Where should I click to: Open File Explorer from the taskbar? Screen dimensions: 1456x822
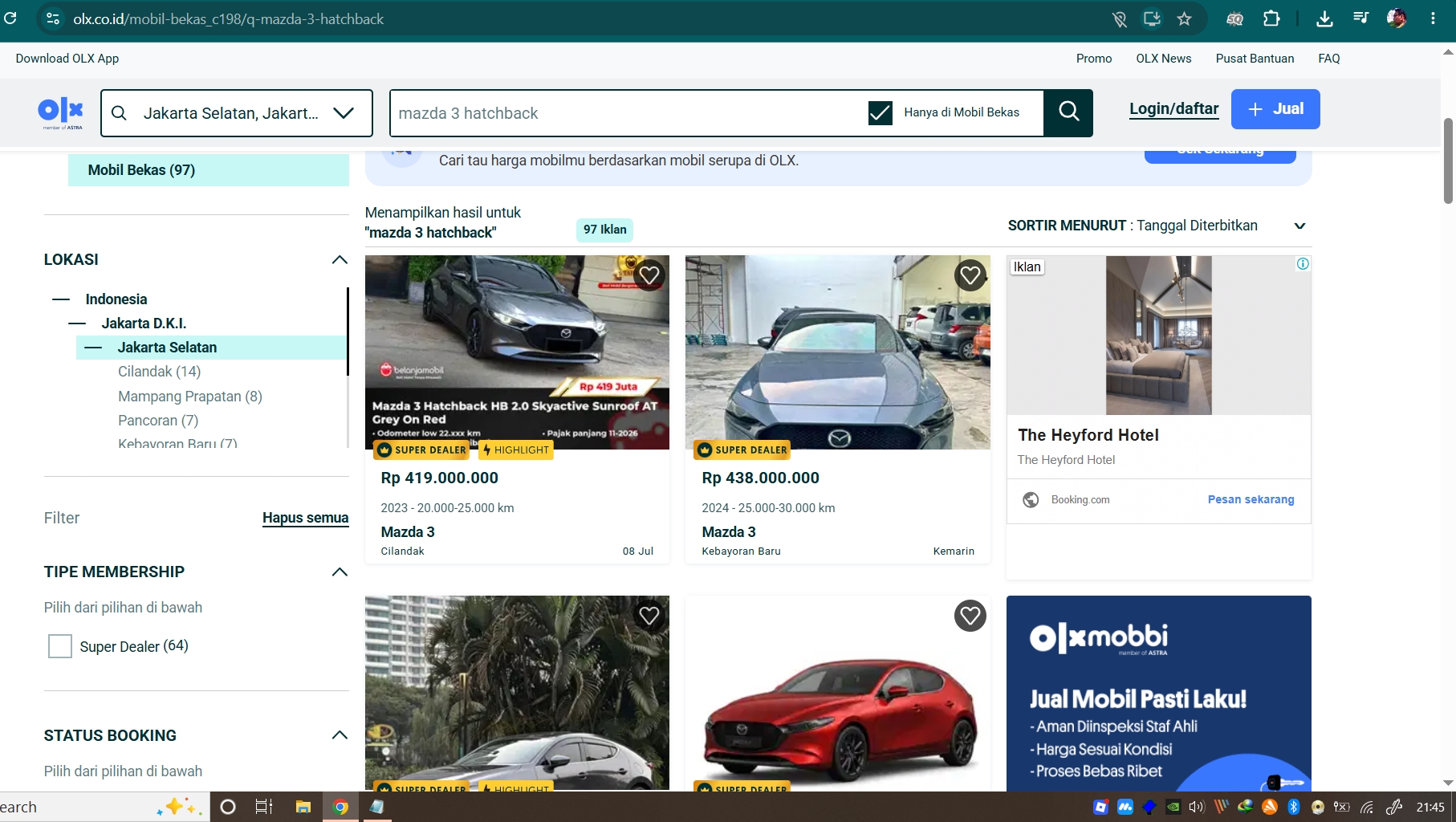click(x=303, y=807)
